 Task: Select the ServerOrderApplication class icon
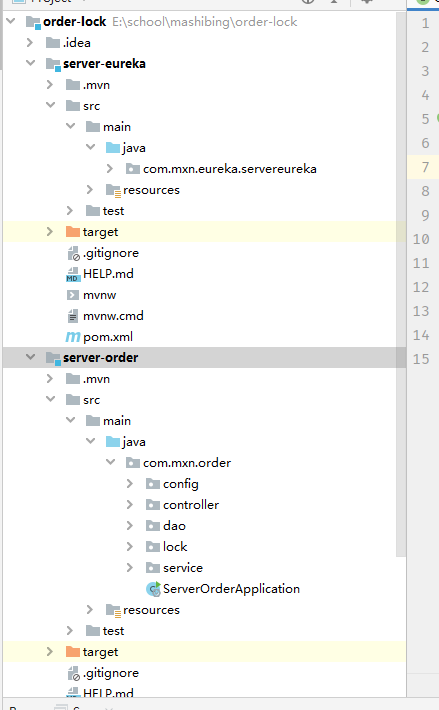coord(153,589)
